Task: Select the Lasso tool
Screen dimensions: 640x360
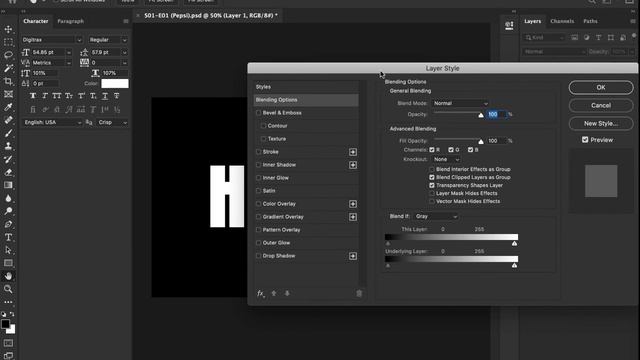Action: pyautogui.click(x=8, y=55)
